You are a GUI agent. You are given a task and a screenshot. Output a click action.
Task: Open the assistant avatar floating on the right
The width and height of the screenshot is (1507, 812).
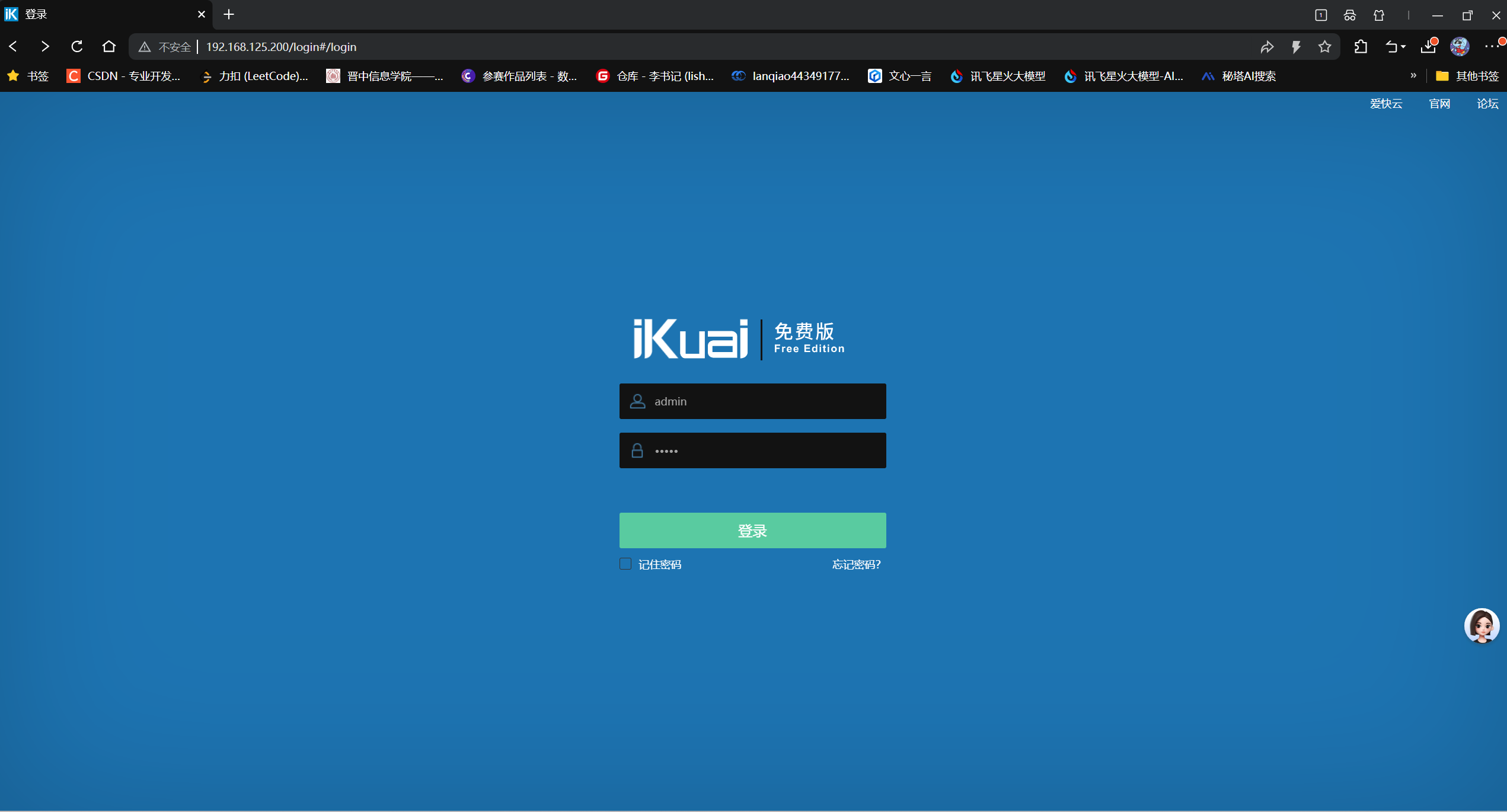pyautogui.click(x=1482, y=625)
